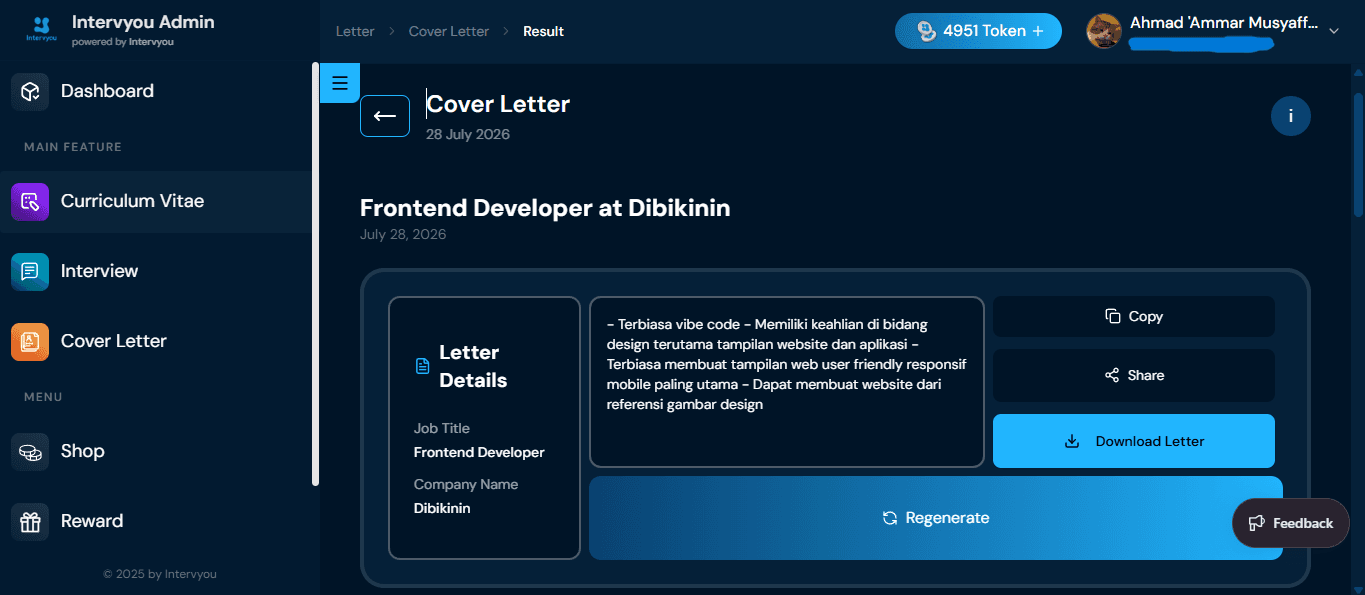Screen dimensions: 1365x595
Task: Expand the user account dropdown chevron
Action: pyautogui.click(x=1333, y=31)
